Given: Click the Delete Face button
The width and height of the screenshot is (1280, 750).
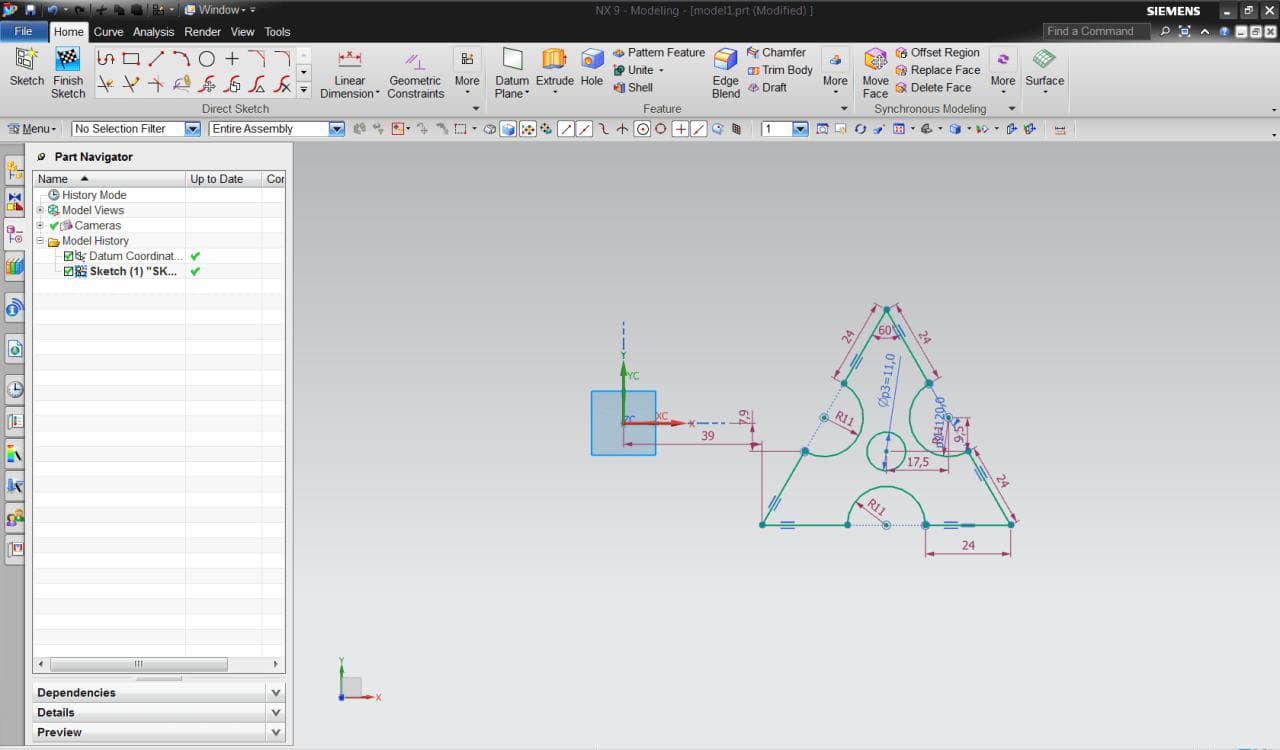Looking at the screenshot, I should click(933, 87).
